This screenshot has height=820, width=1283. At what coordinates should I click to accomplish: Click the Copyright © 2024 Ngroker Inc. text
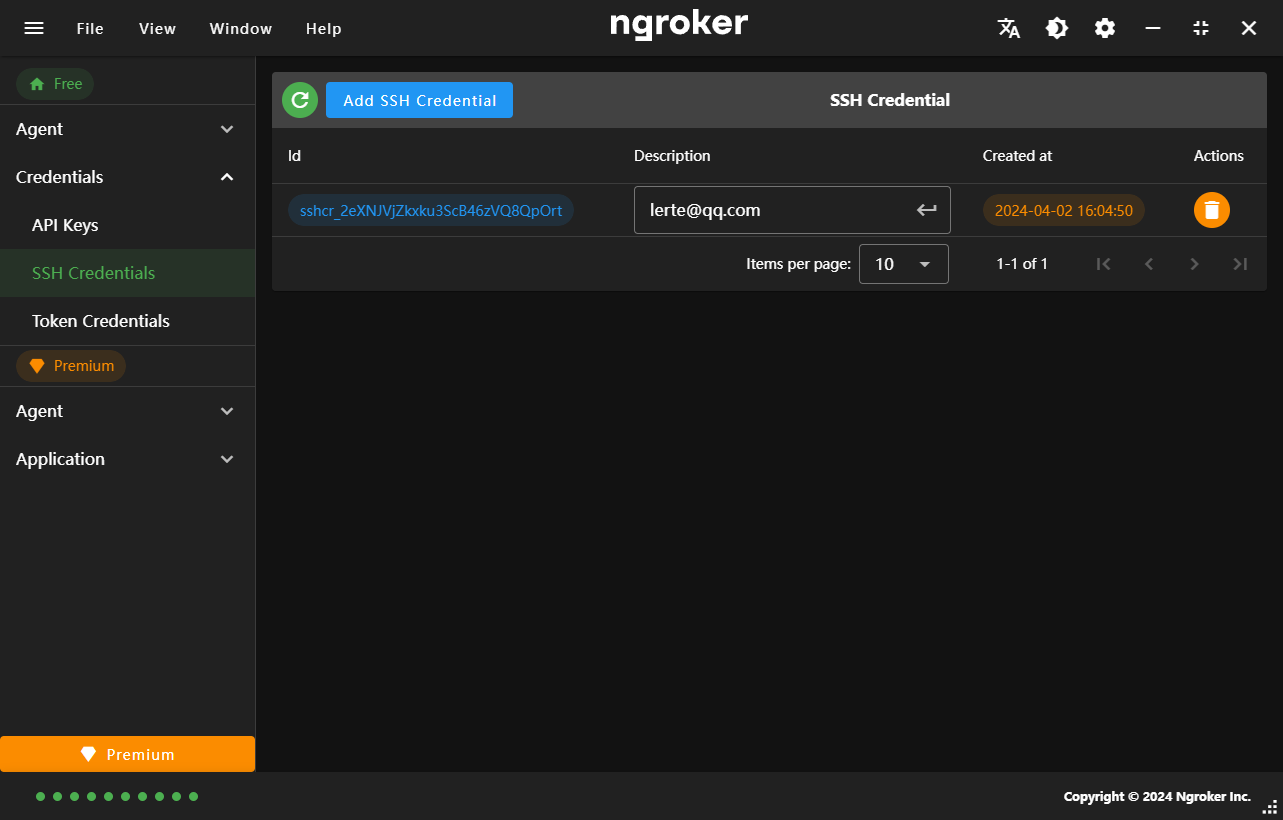(x=1157, y=797)
